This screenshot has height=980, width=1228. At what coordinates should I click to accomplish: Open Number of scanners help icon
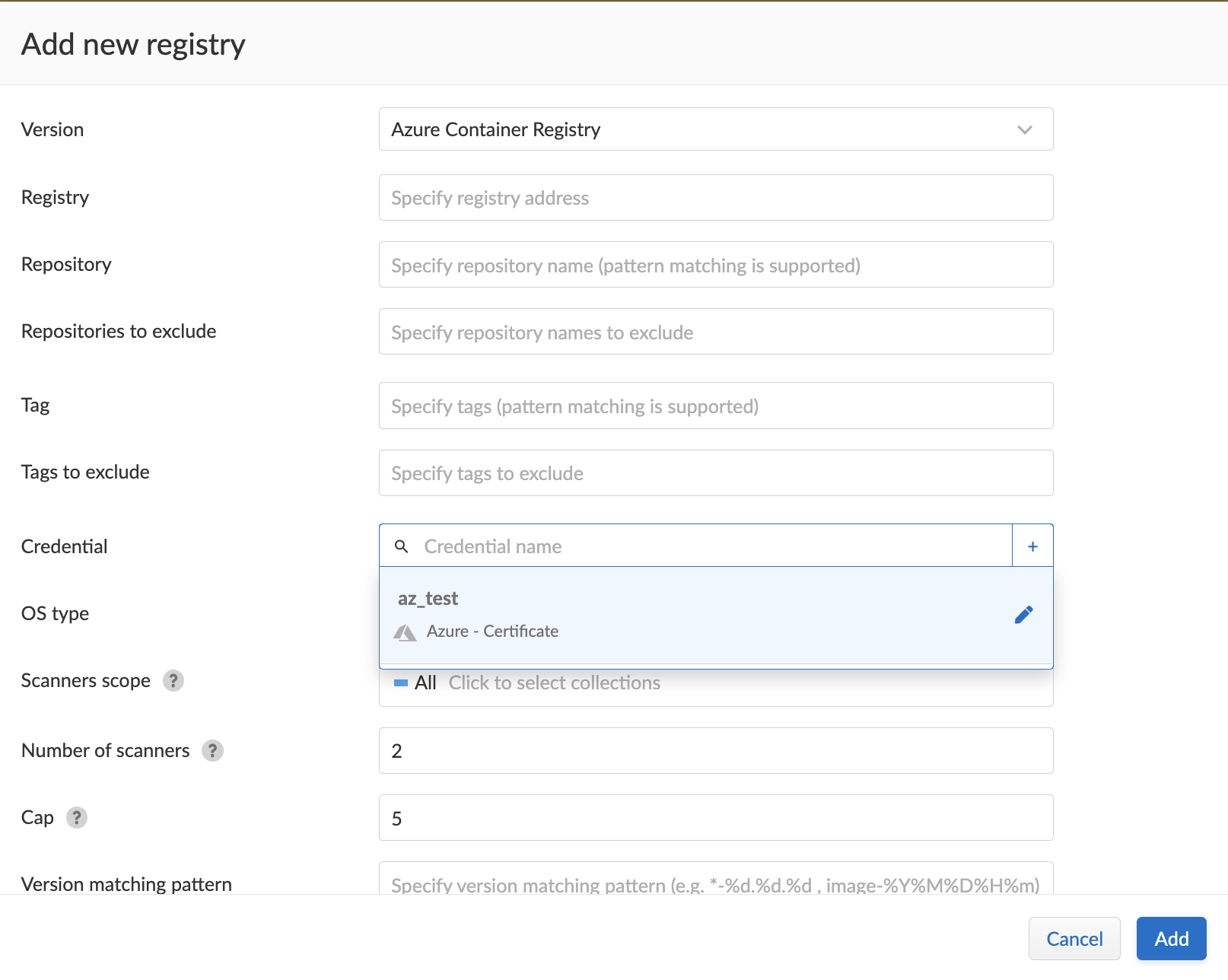pos(212,750)
